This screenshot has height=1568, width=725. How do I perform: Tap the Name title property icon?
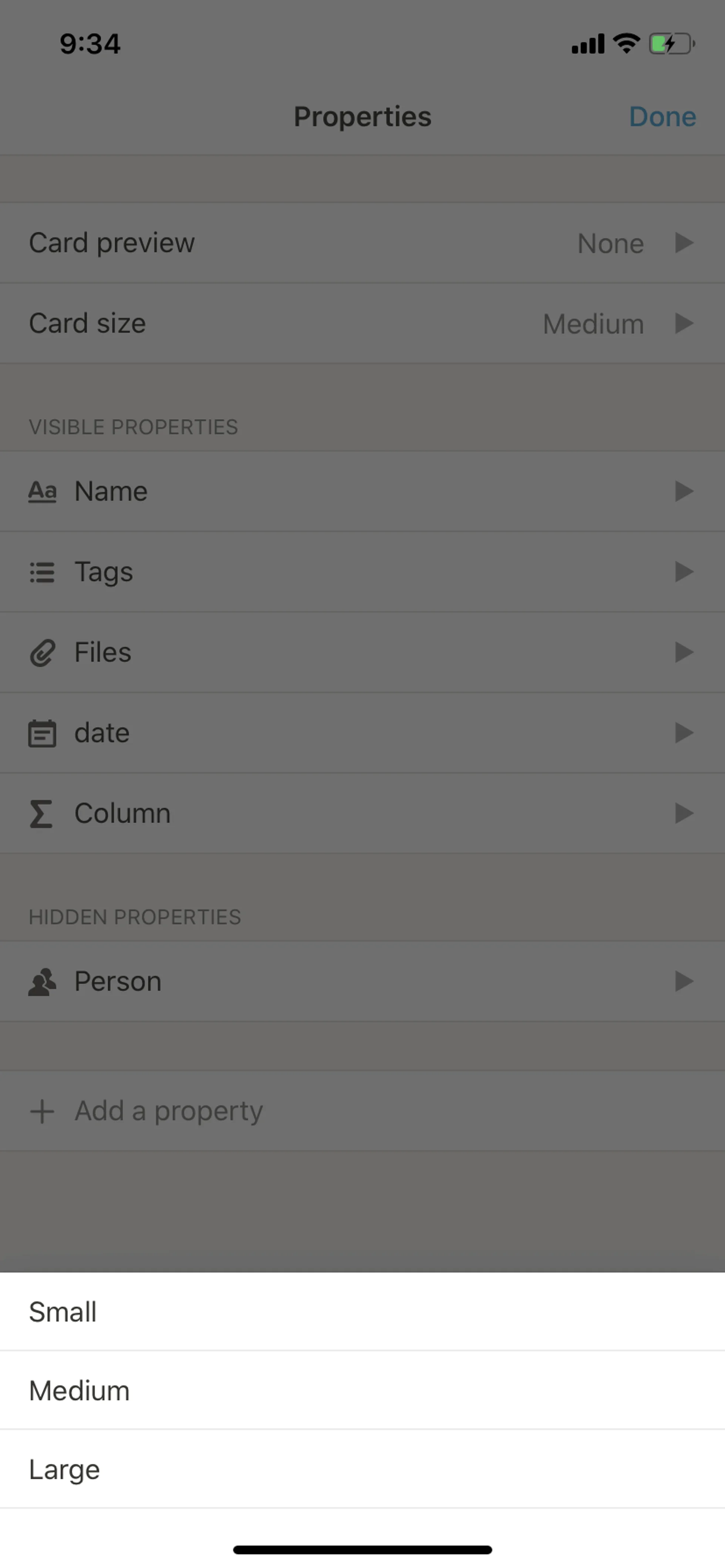tap(42, 491)
